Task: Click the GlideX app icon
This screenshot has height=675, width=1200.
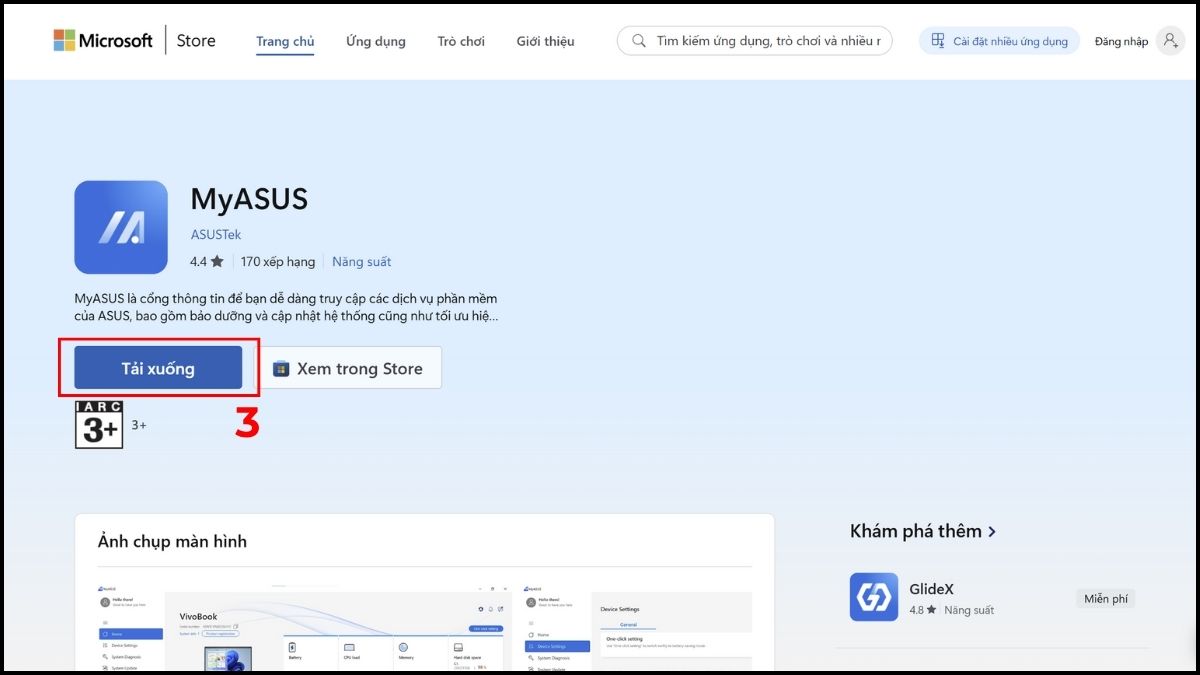Action: tap(874, 597)
